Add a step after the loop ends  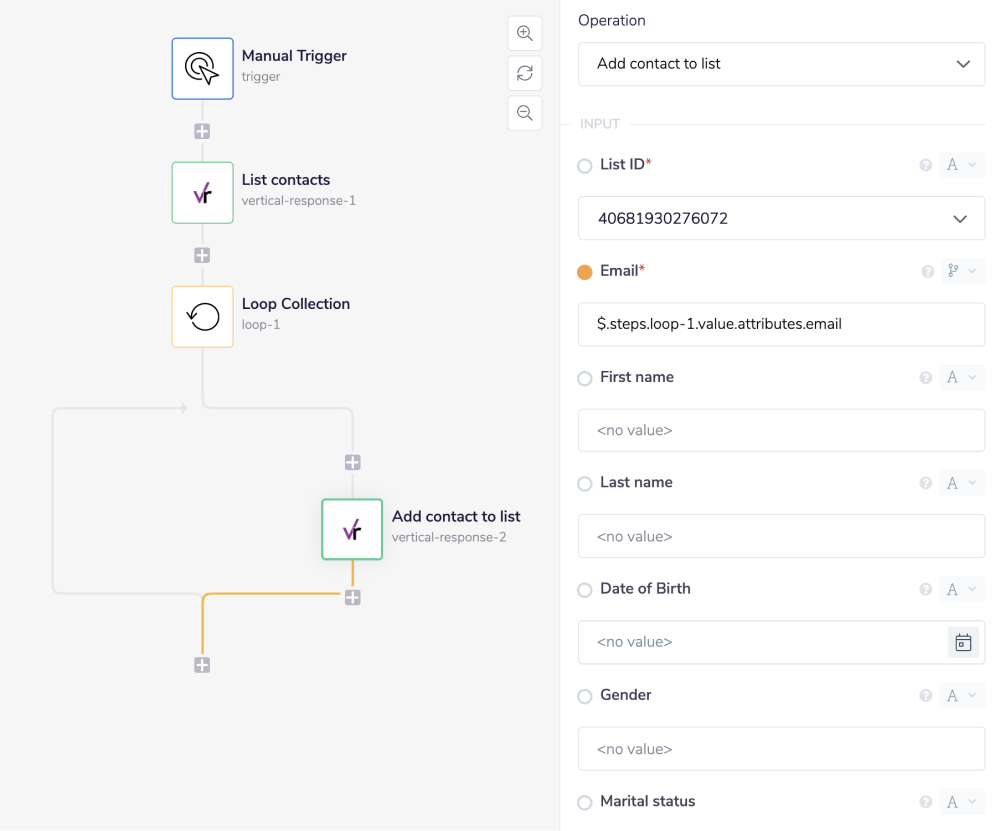202,665
